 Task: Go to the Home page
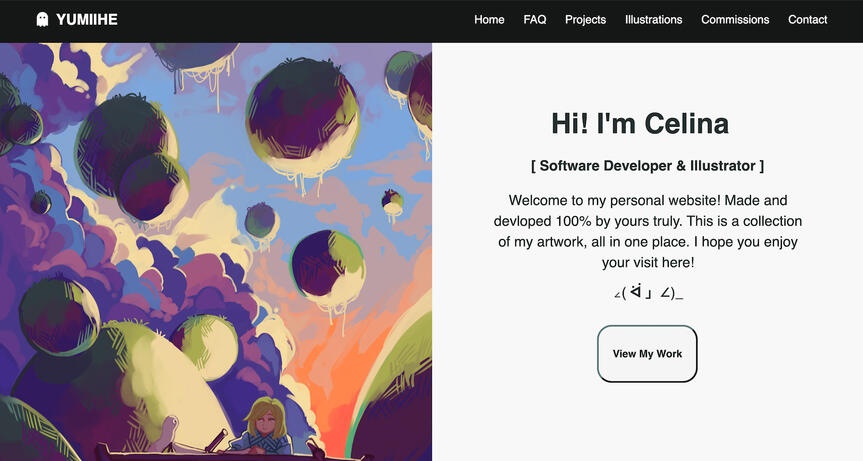click(x=489, y=20)
